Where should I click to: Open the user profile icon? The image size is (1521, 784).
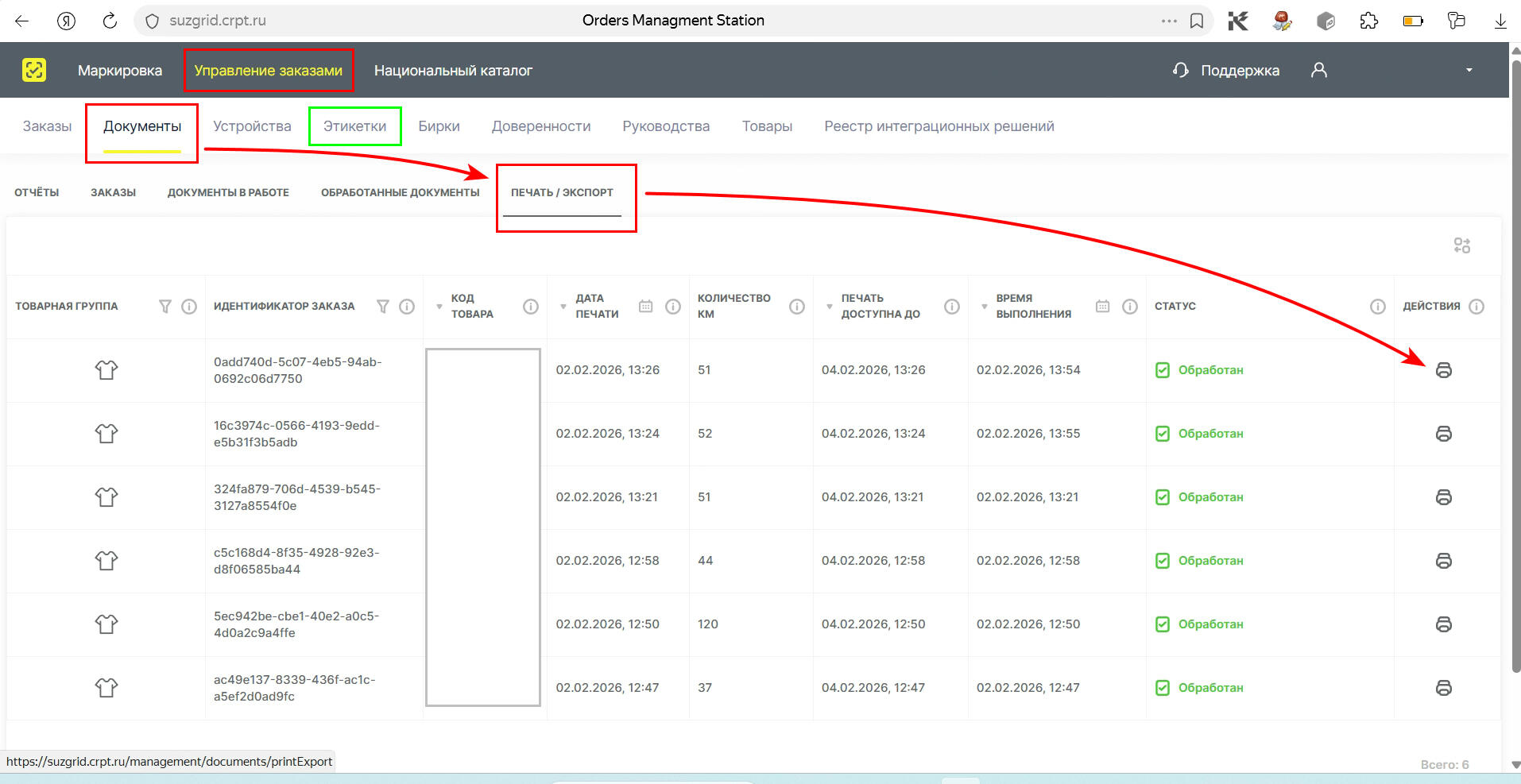1319,70
